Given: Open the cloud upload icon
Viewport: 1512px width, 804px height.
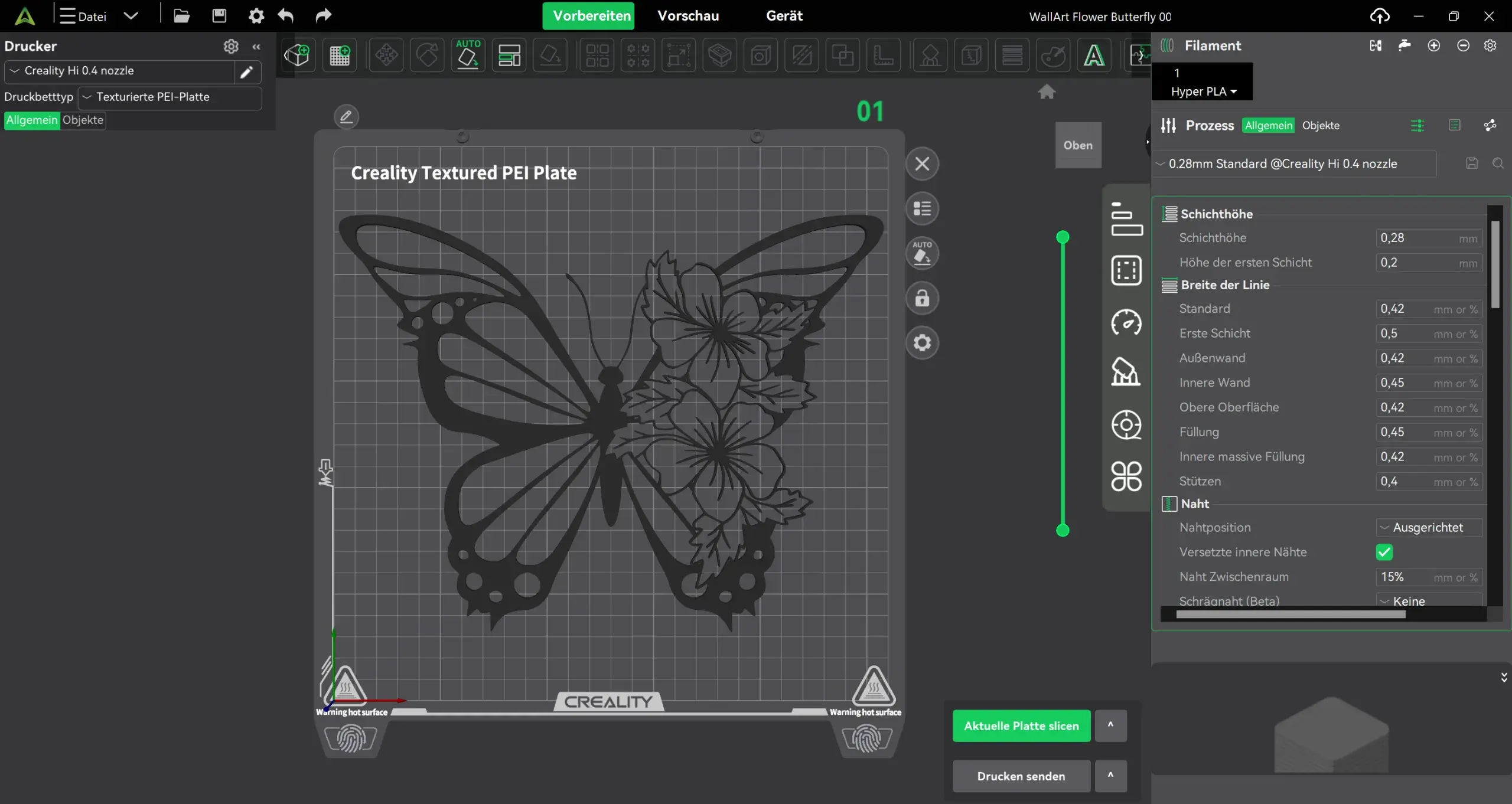Looking at the screenshot, I should [1380, 16].
